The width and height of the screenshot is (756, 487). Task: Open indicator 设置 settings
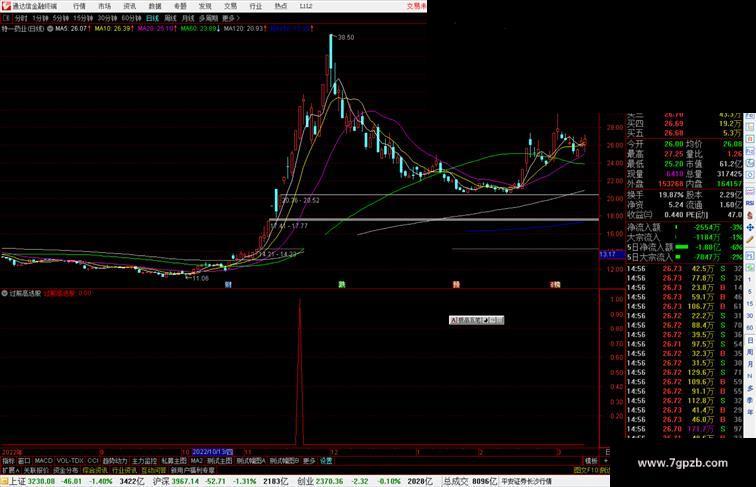pos(326,461)
